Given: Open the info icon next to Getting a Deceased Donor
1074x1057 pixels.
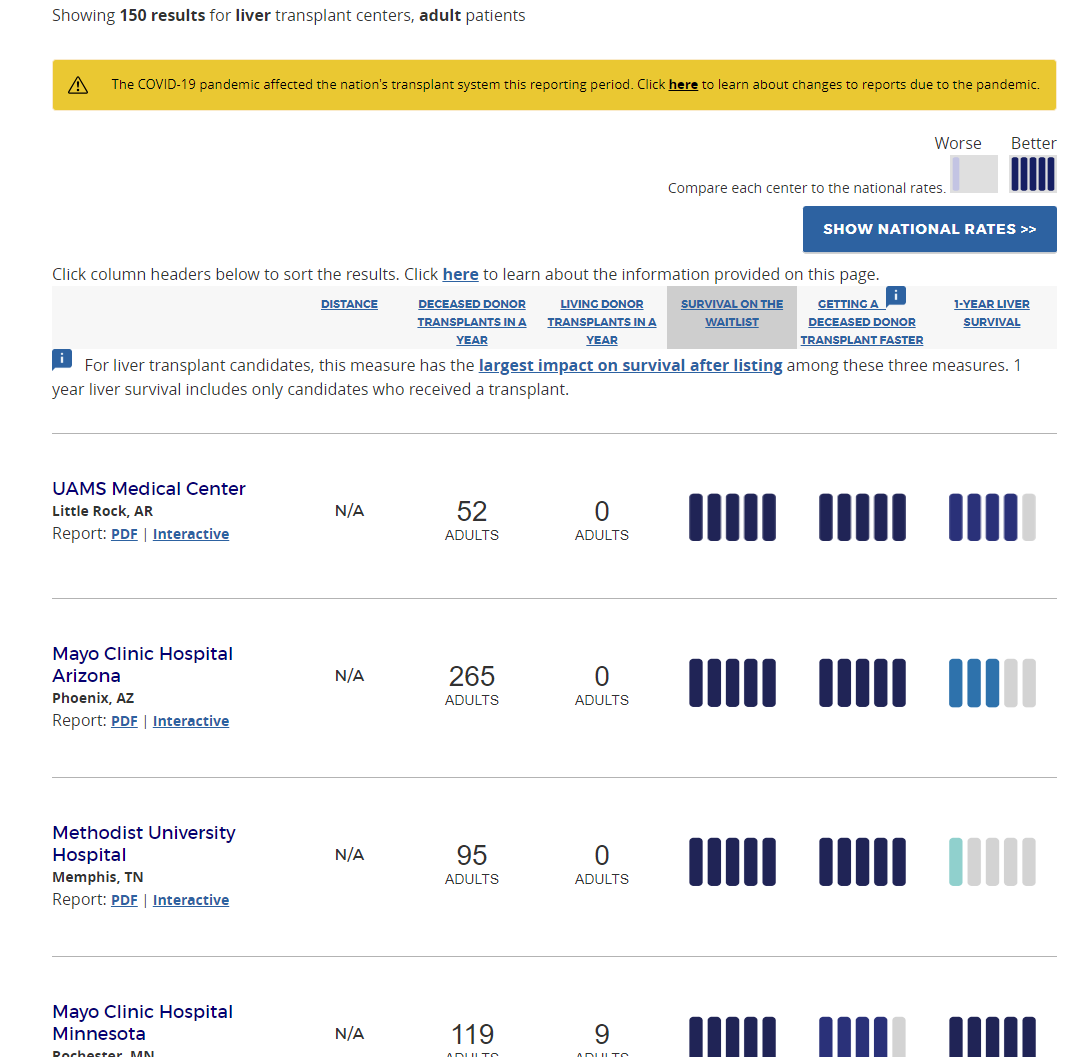Looking at the screenshot, I should [896, 296].
